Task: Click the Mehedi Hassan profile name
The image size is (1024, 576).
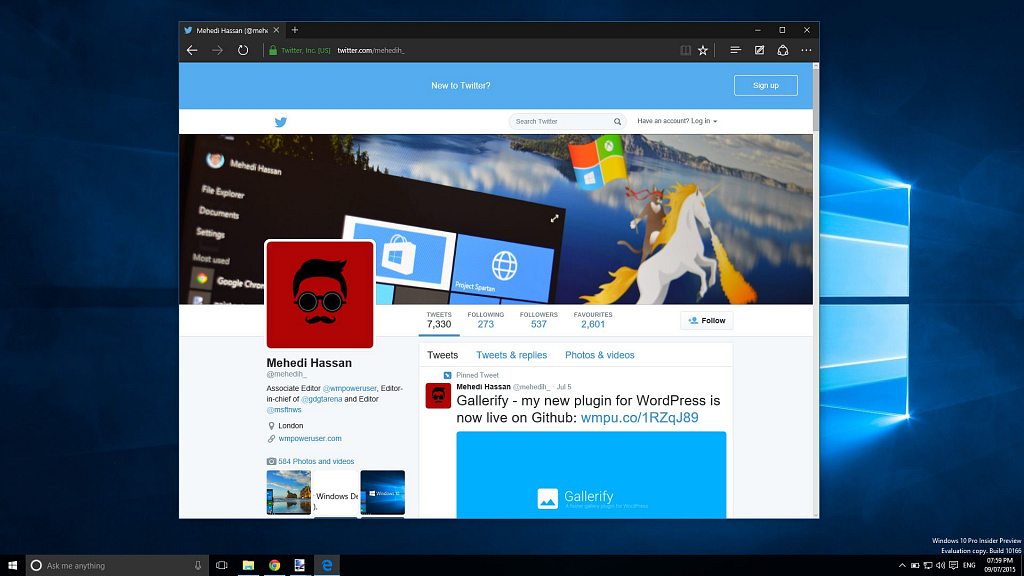Action: (x=309, y=363)
